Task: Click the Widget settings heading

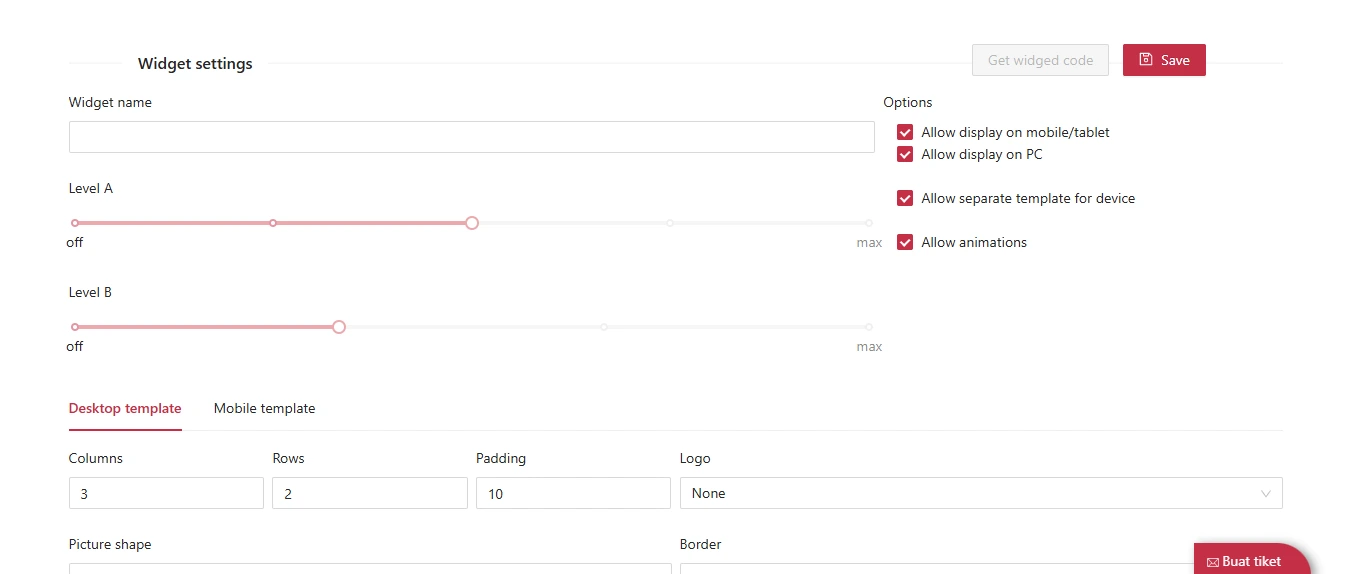Action: tap(195, 64)
